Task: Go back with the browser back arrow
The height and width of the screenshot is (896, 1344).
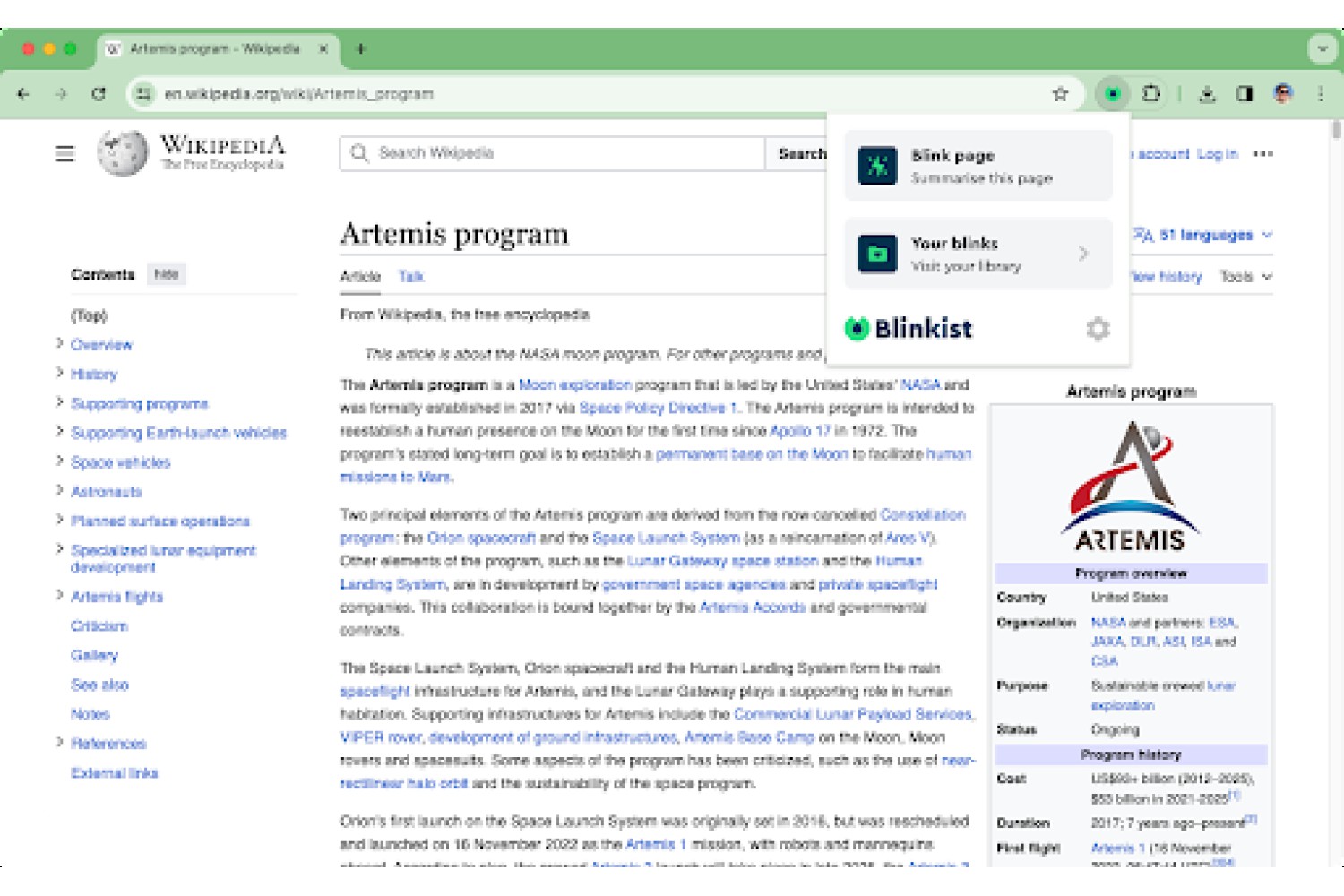Action: coord(23,93)
